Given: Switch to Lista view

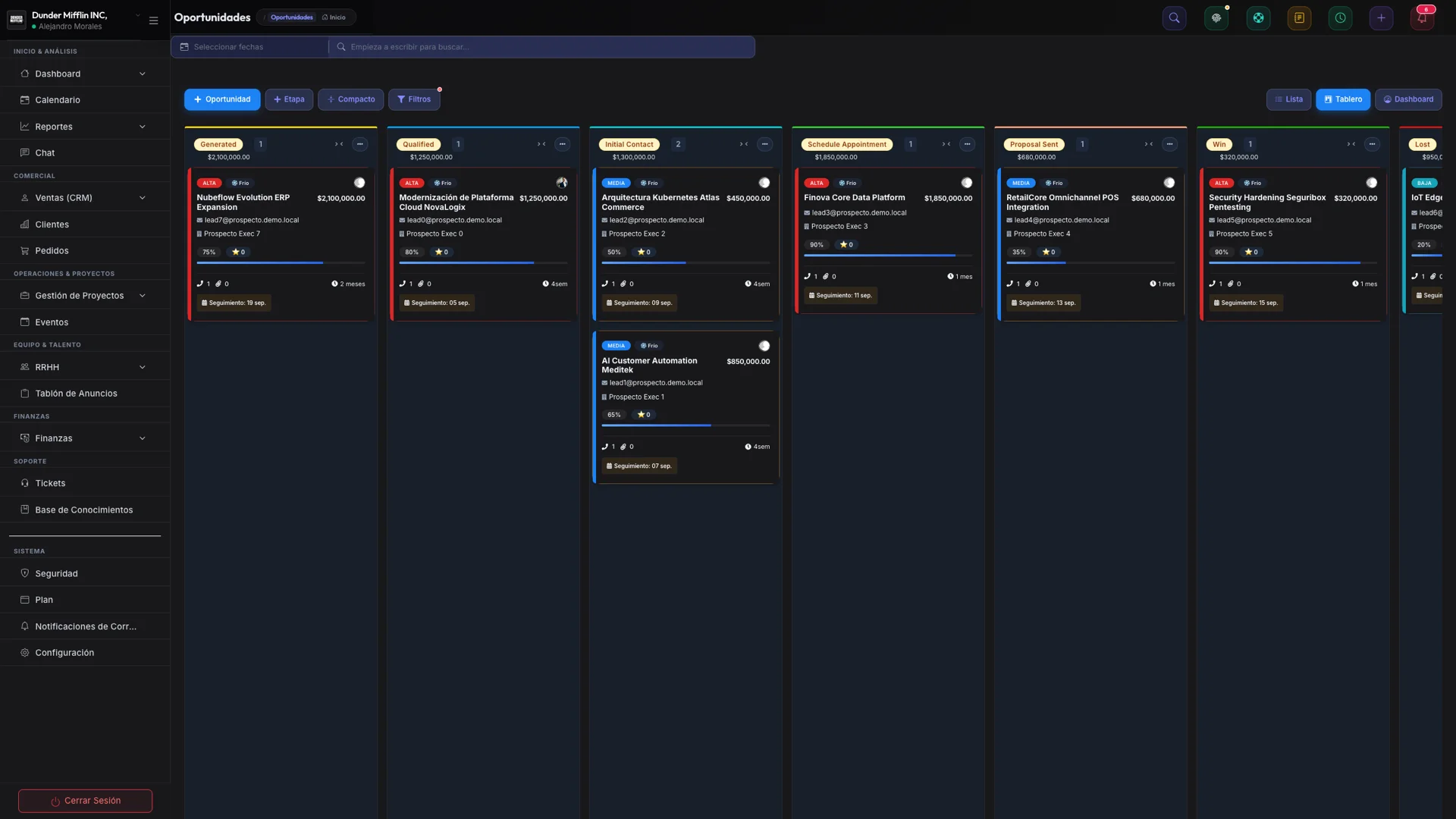Looking at the screenshot, I should tap(1288, 99).
